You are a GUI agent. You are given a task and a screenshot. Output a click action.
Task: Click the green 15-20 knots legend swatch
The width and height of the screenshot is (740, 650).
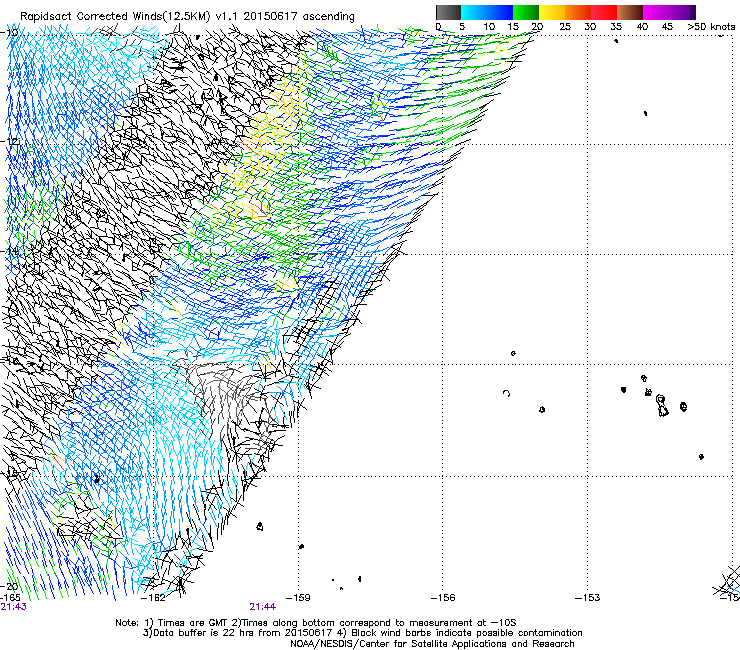(x=526, y=12)
